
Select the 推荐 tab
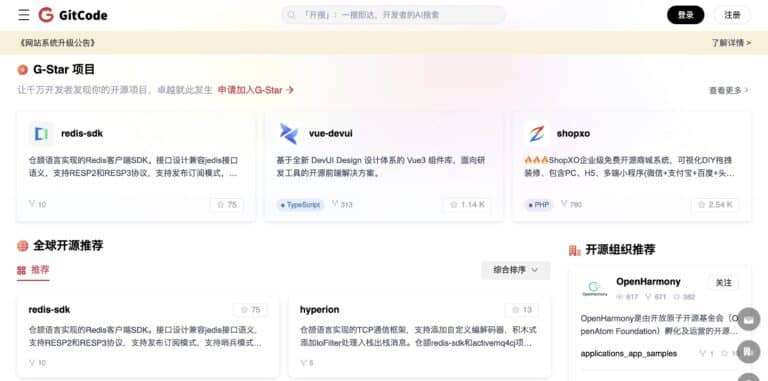tap(33, 270)
